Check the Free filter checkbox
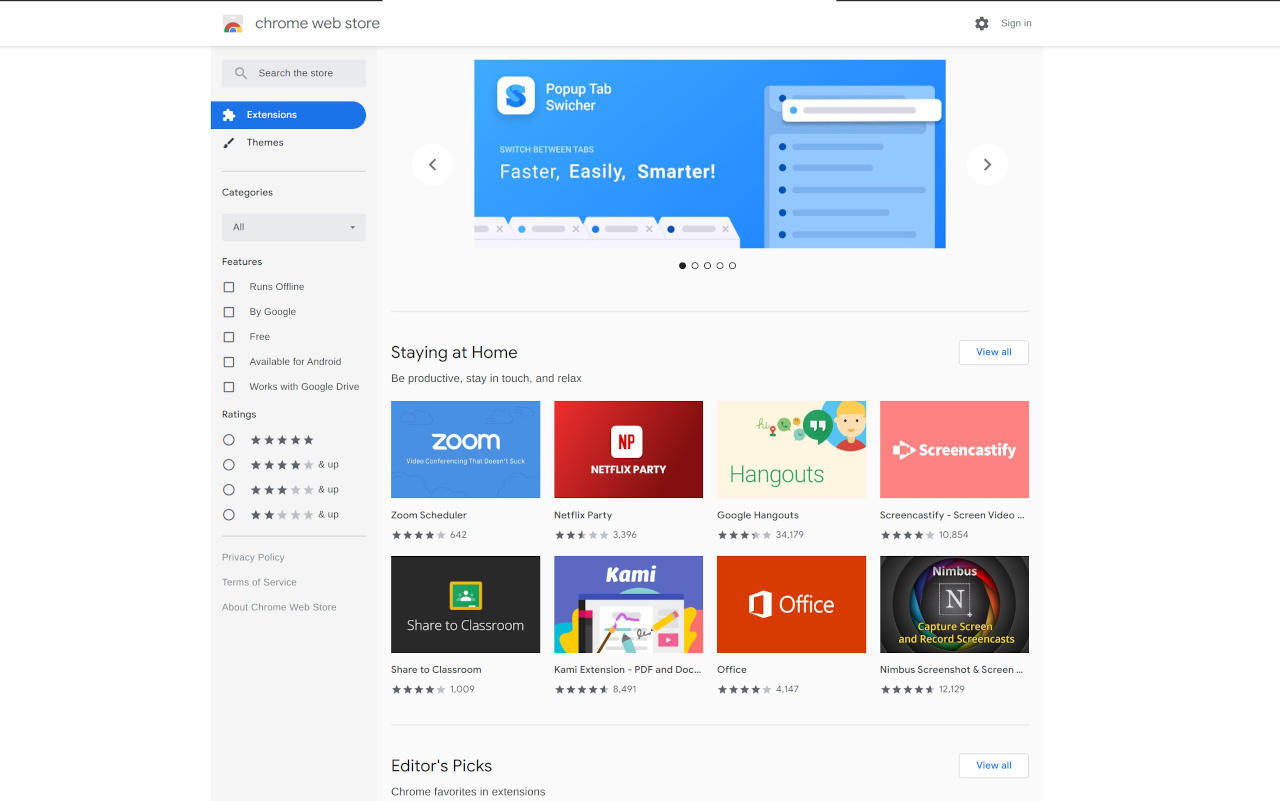The width and height of the screenshot is (1280, 801). coord(229,337)
